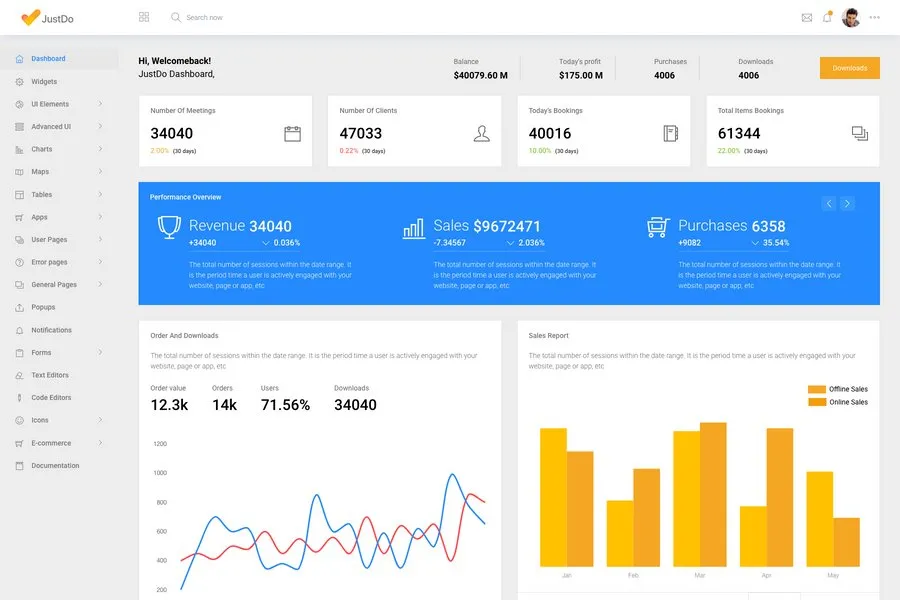This screenshot has width=900, height=600.
Task: Toggle the Online Sales legend entry
Action: point(838,402)
